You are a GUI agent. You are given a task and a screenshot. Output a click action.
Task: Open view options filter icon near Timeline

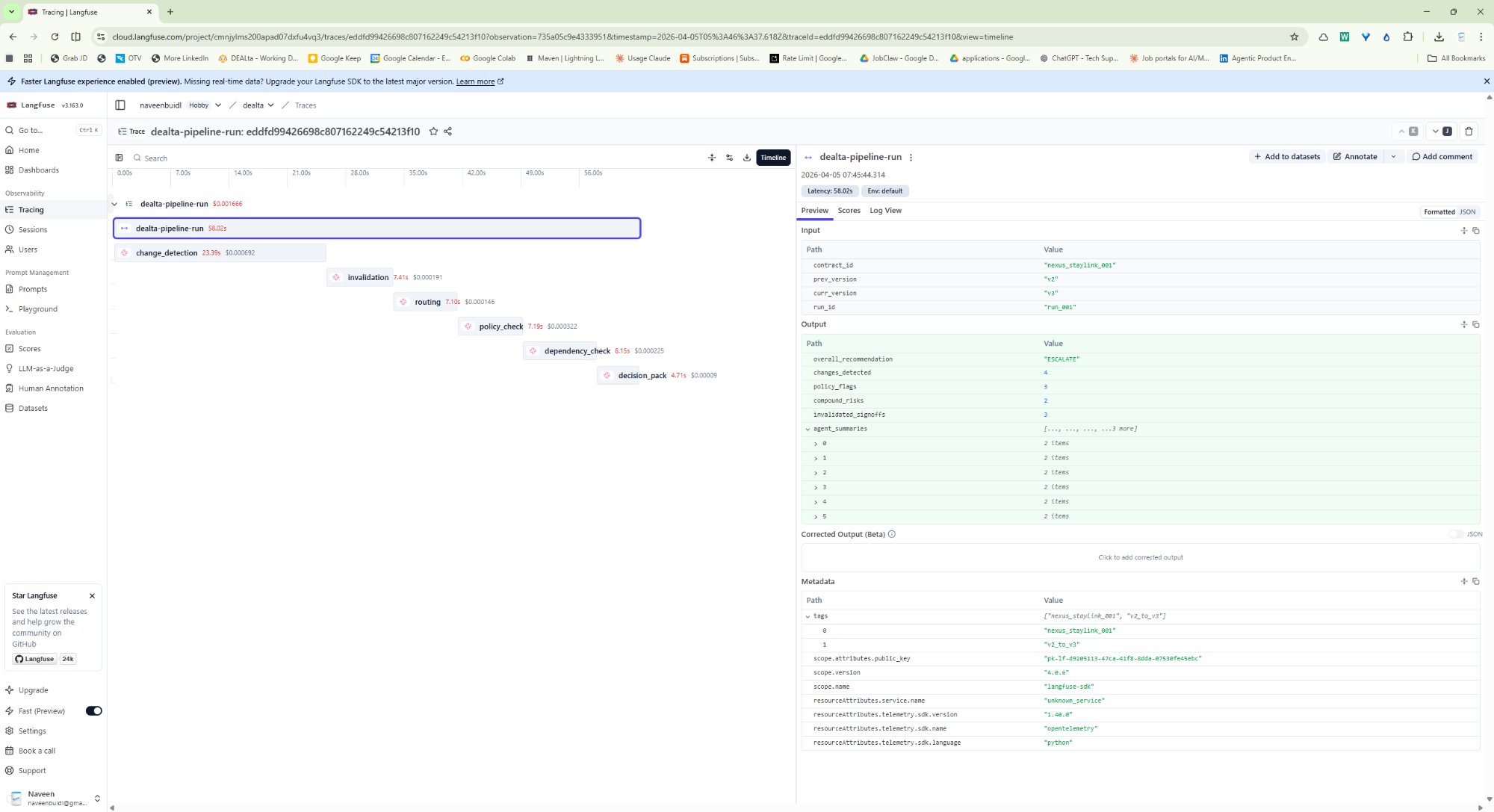point(729,158)
